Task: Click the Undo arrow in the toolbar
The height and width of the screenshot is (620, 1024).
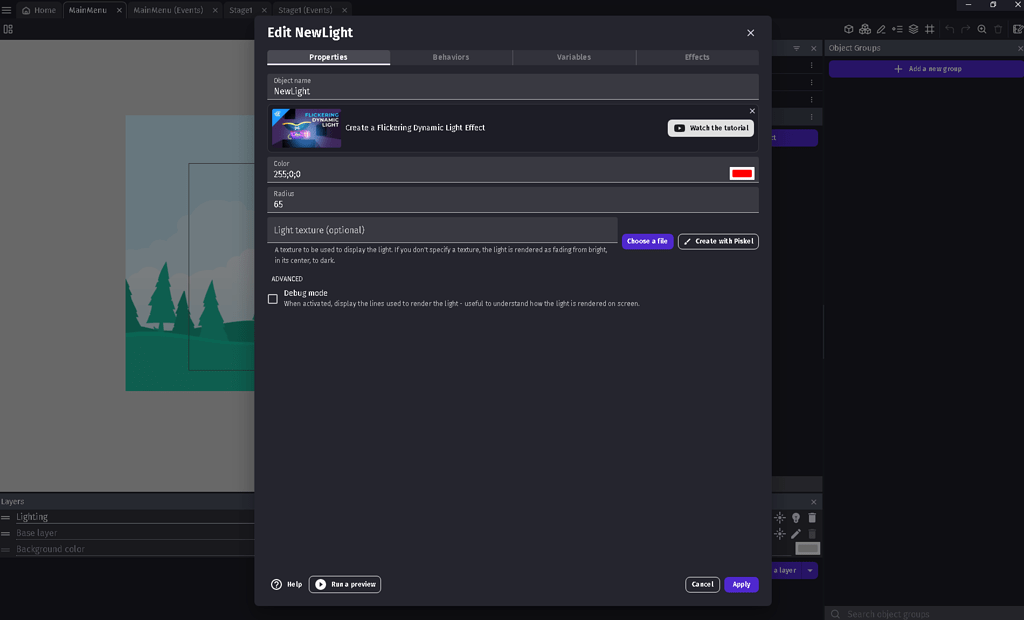Action: (949, 29)
